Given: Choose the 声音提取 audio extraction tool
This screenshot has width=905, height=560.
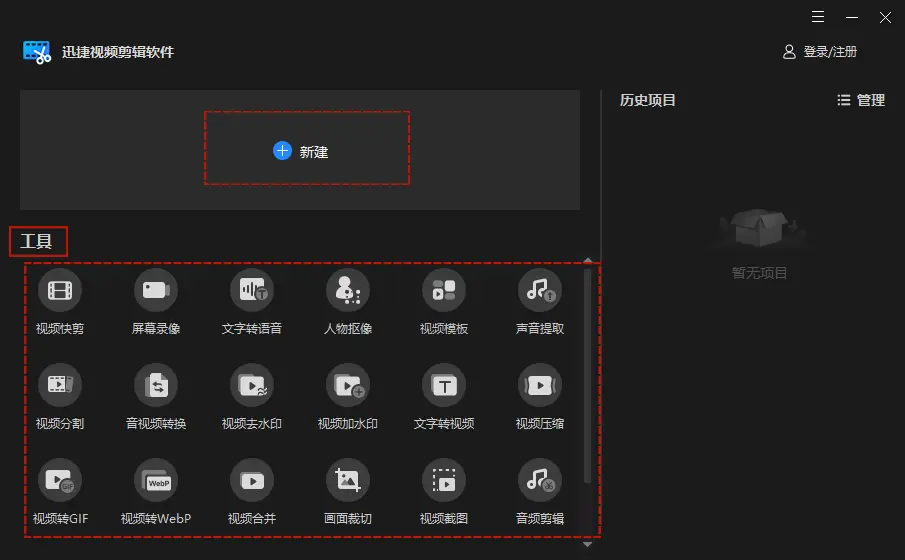Looking at the screenshot, I should click(540, 301).
